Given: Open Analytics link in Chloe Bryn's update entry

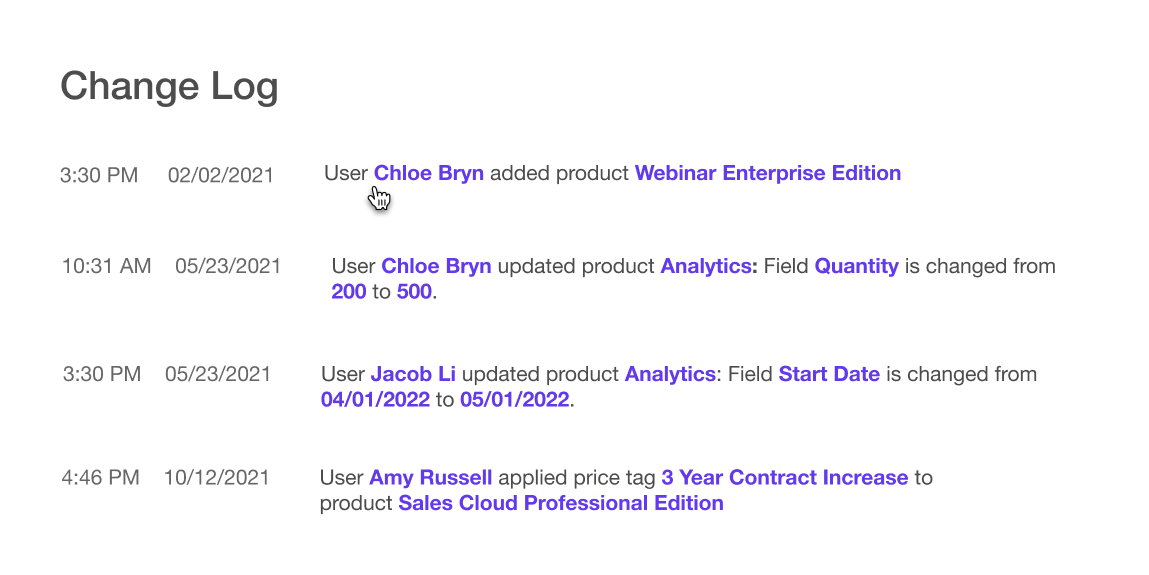Looking at the screenshot, I should [709, 266].
